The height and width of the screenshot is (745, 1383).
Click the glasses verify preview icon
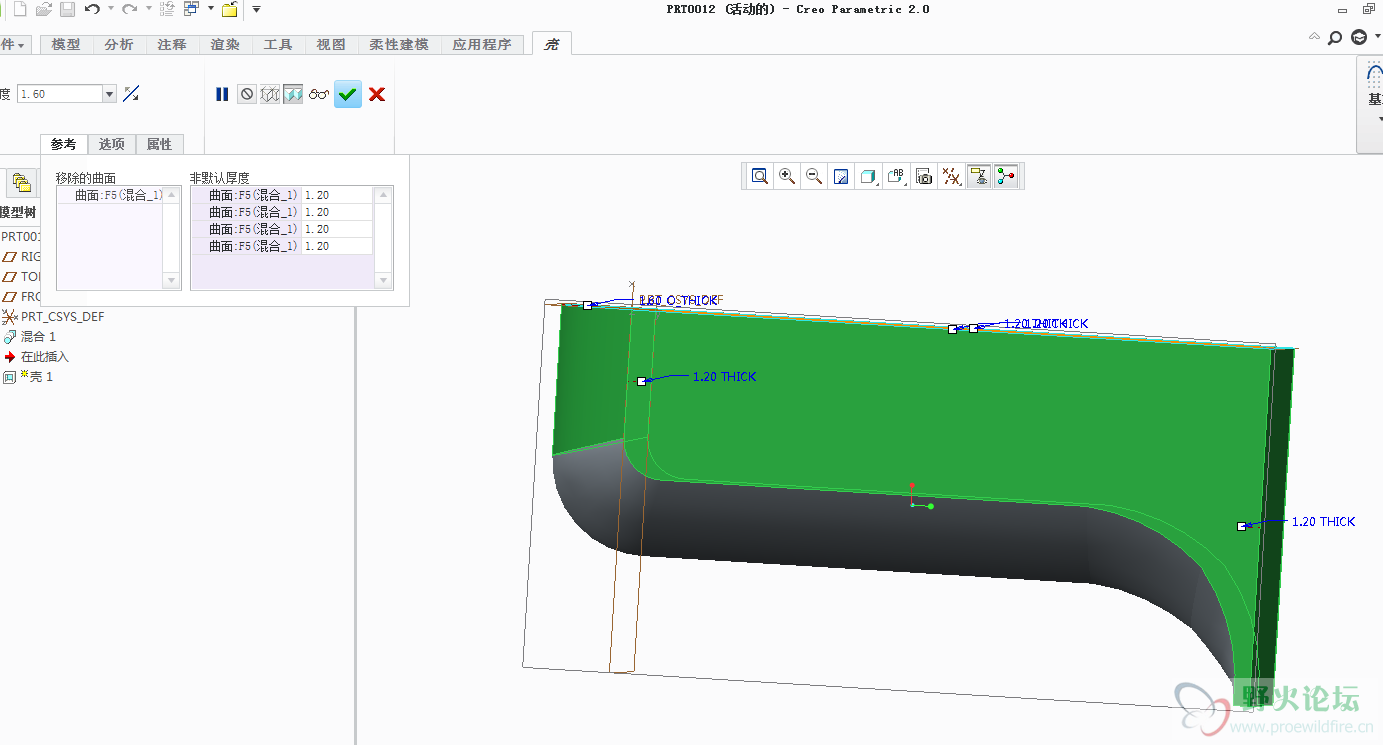pyautogui.click(x=319, y=94)
